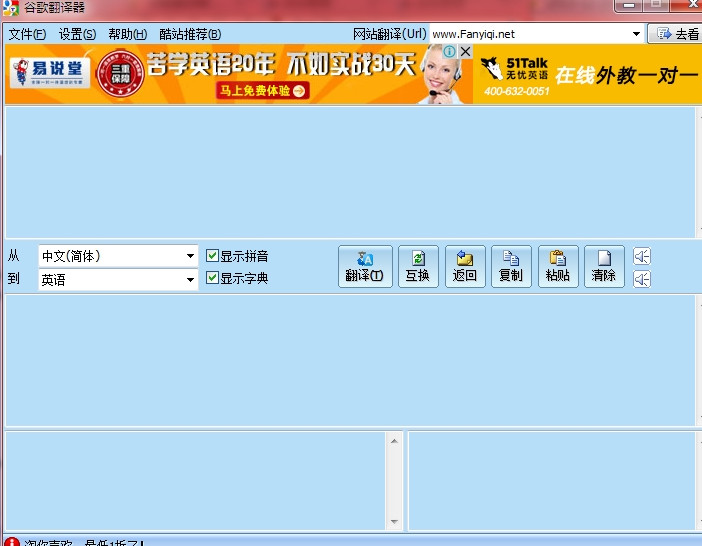Open the 文件(F) menu

tap(27, 34)
